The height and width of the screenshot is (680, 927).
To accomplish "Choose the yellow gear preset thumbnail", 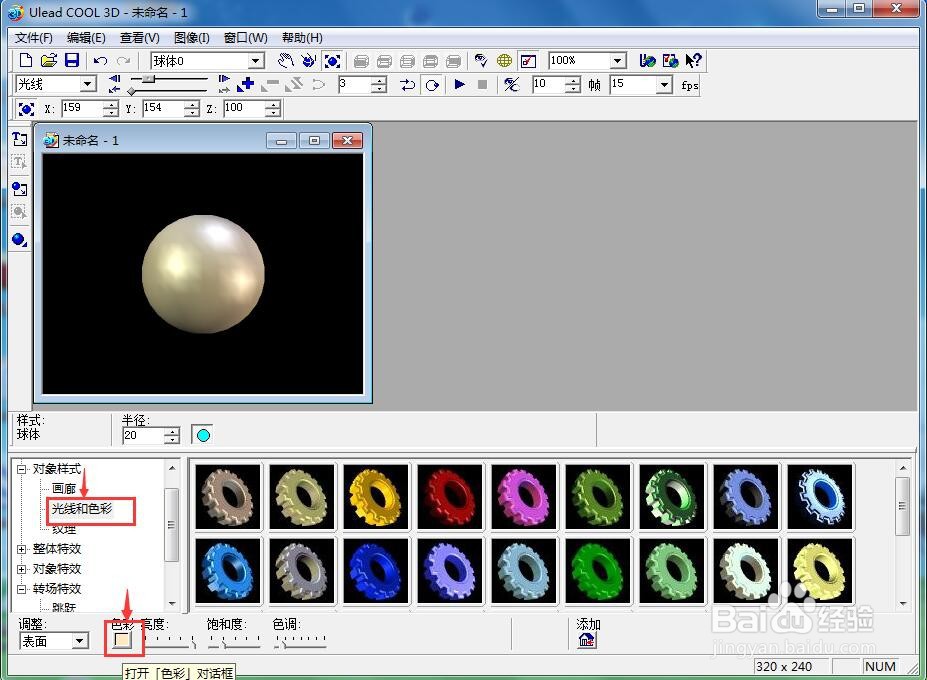I will (375, 497).
